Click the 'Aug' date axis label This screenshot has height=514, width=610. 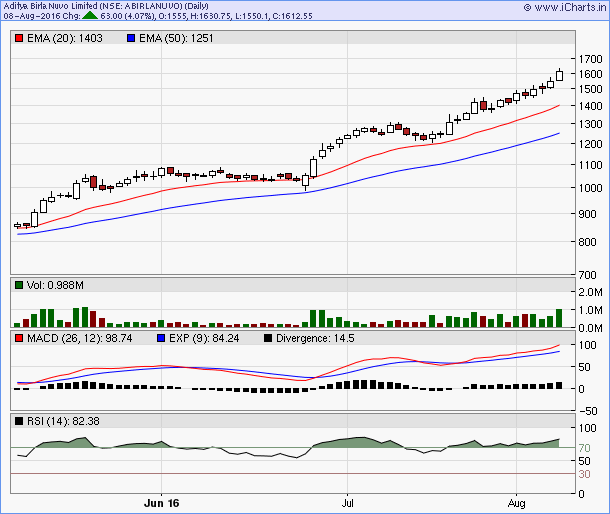point(517,503)
